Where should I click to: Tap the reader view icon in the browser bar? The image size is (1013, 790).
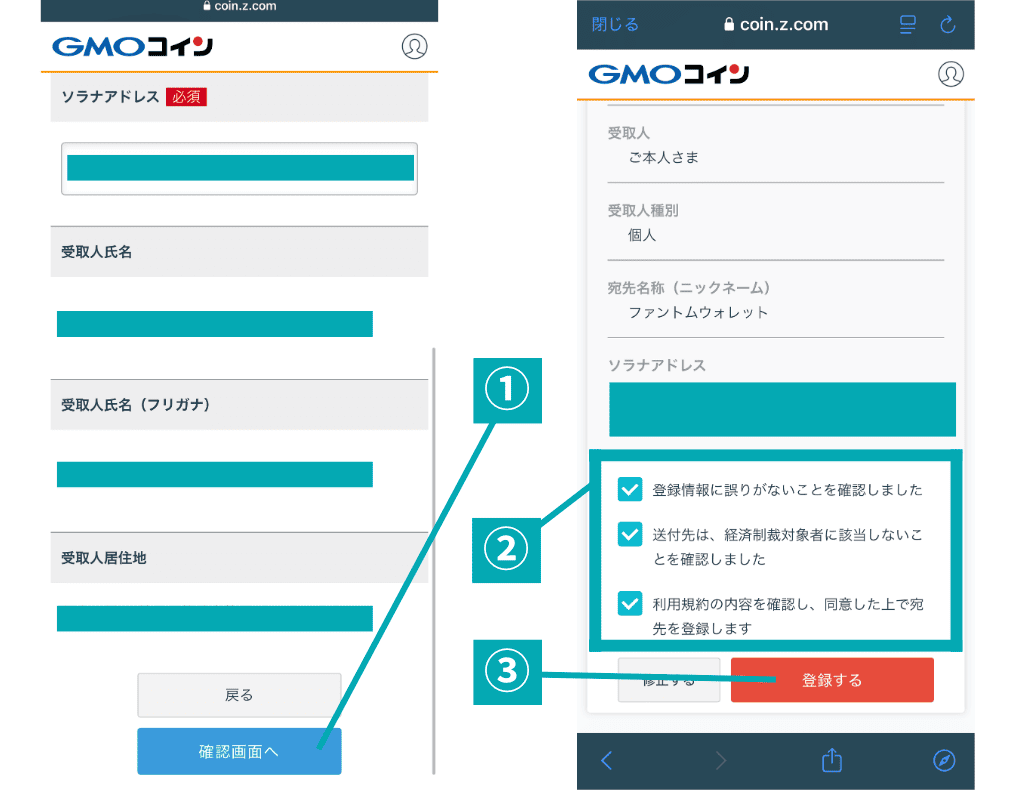point(908,25)
